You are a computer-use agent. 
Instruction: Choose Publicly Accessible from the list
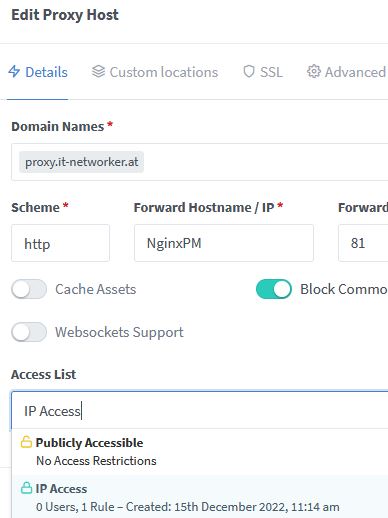[200, 452]
